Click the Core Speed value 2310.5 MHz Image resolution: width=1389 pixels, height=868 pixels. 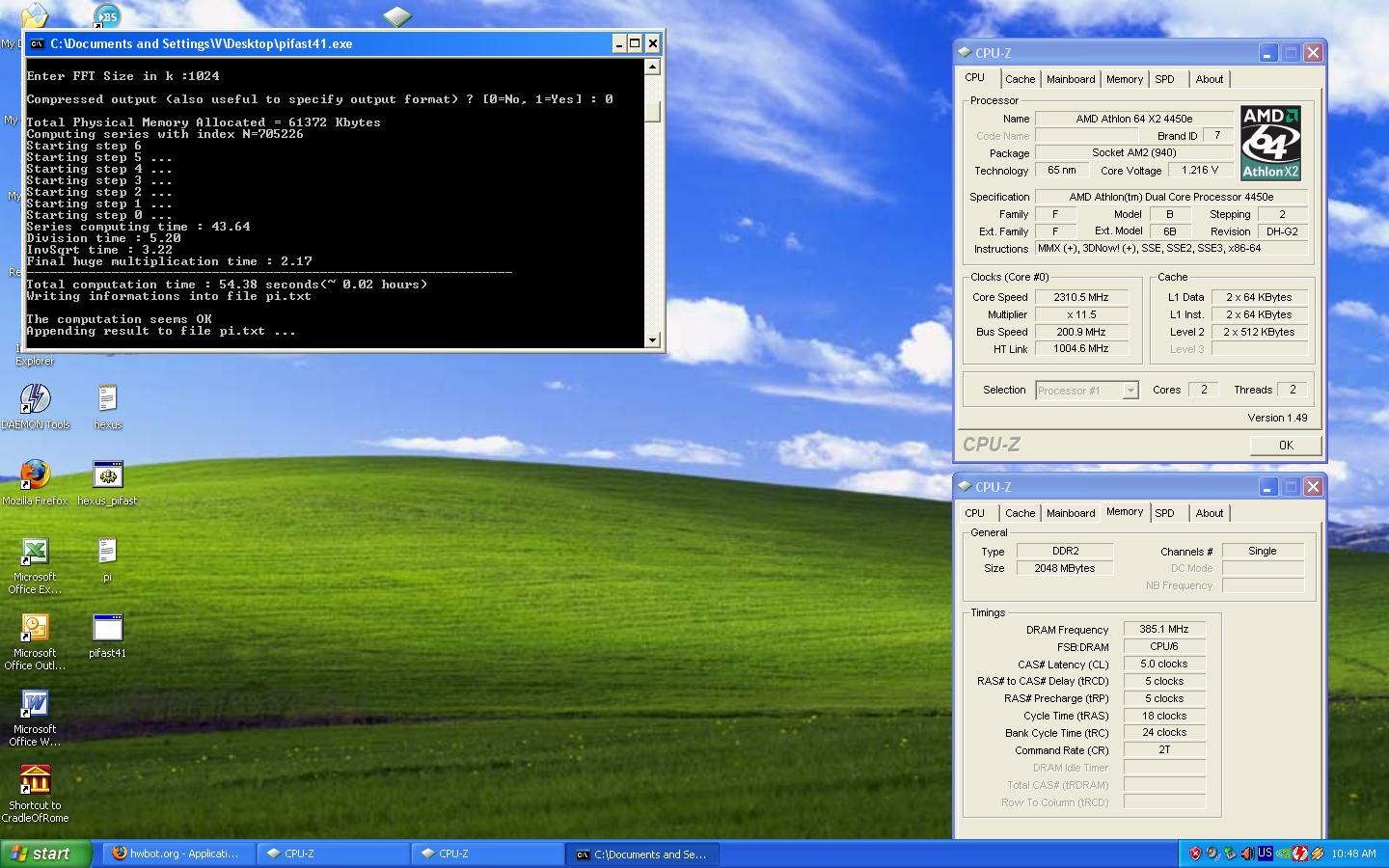1082,297
